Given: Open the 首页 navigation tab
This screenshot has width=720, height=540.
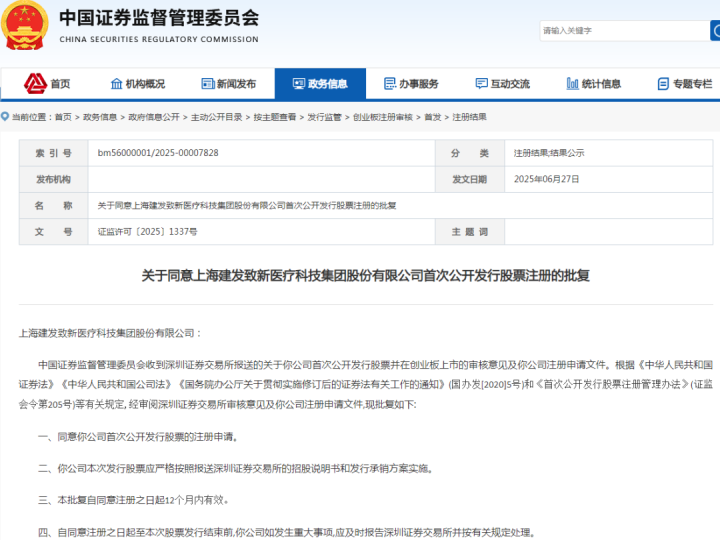Looking at the screenshot, I should coord(46,84).
